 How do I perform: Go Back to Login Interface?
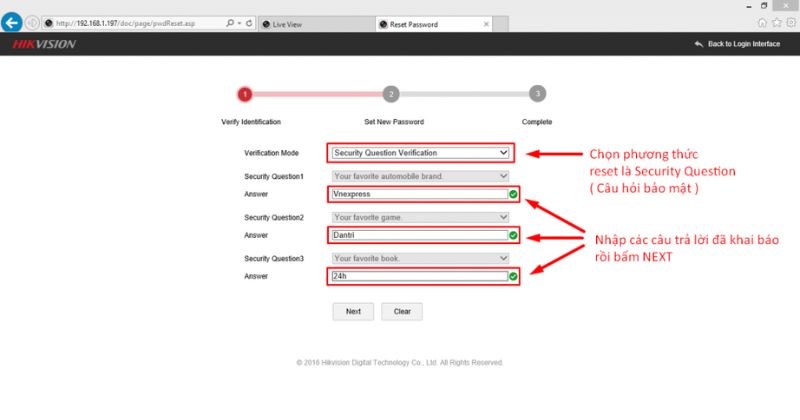pyautogui.click(x=740, y=45)
